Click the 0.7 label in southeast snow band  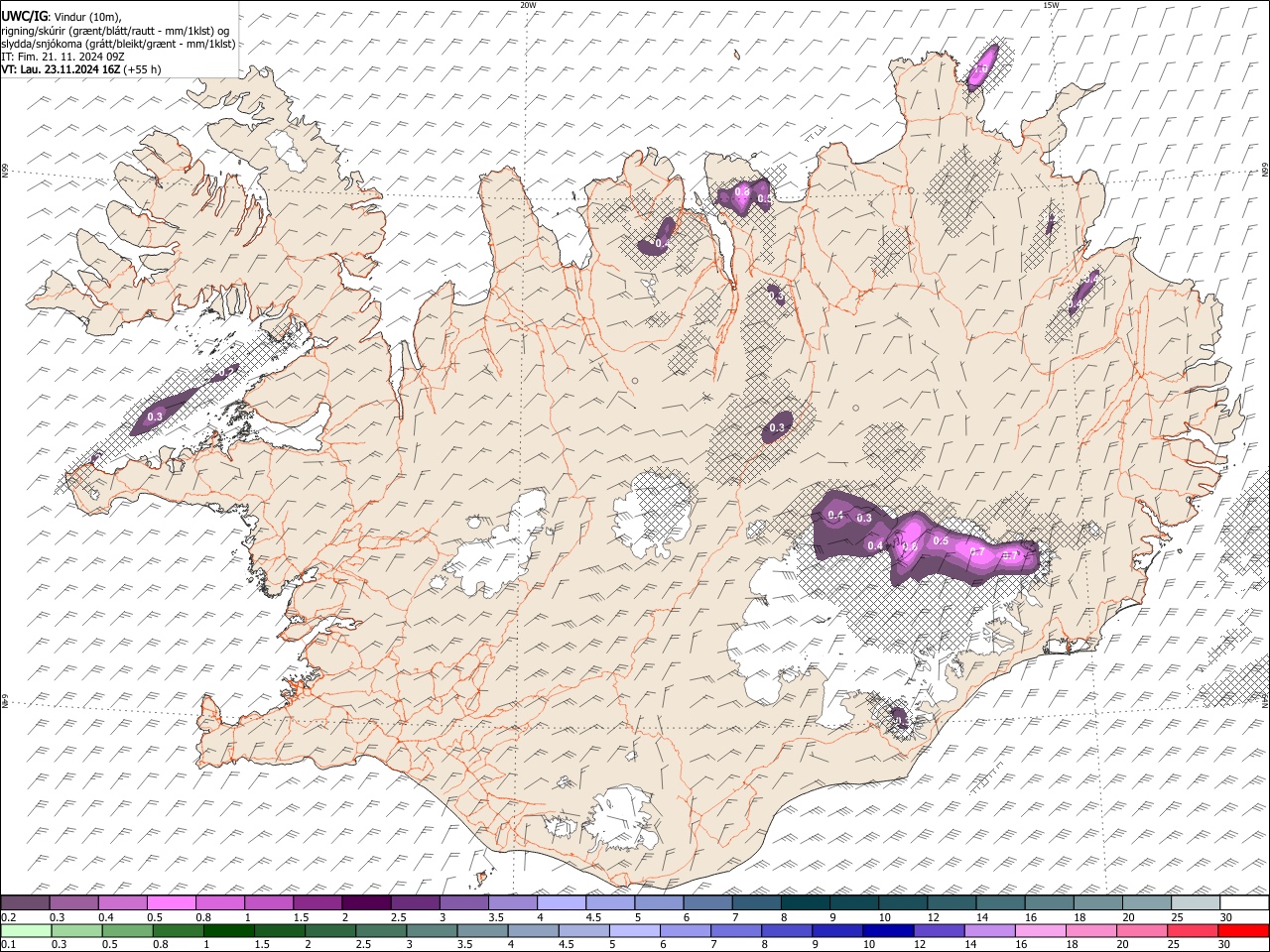click(976, 552)
